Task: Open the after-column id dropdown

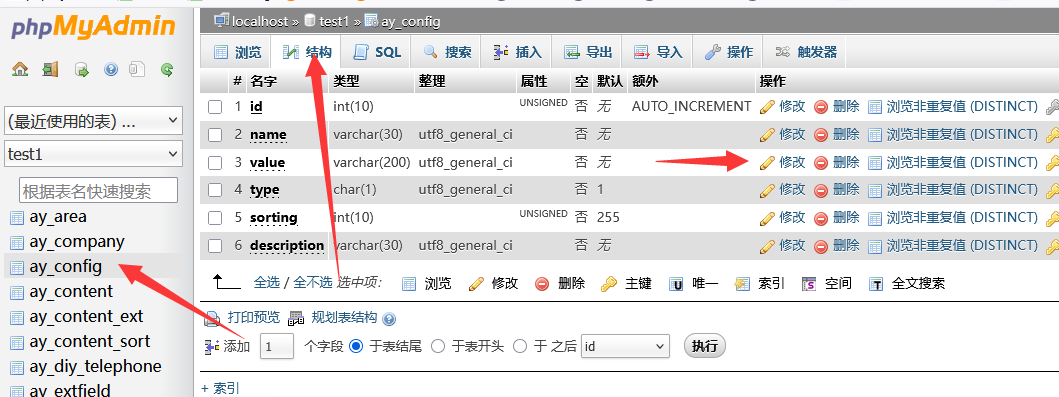Action: coord(625,346)
